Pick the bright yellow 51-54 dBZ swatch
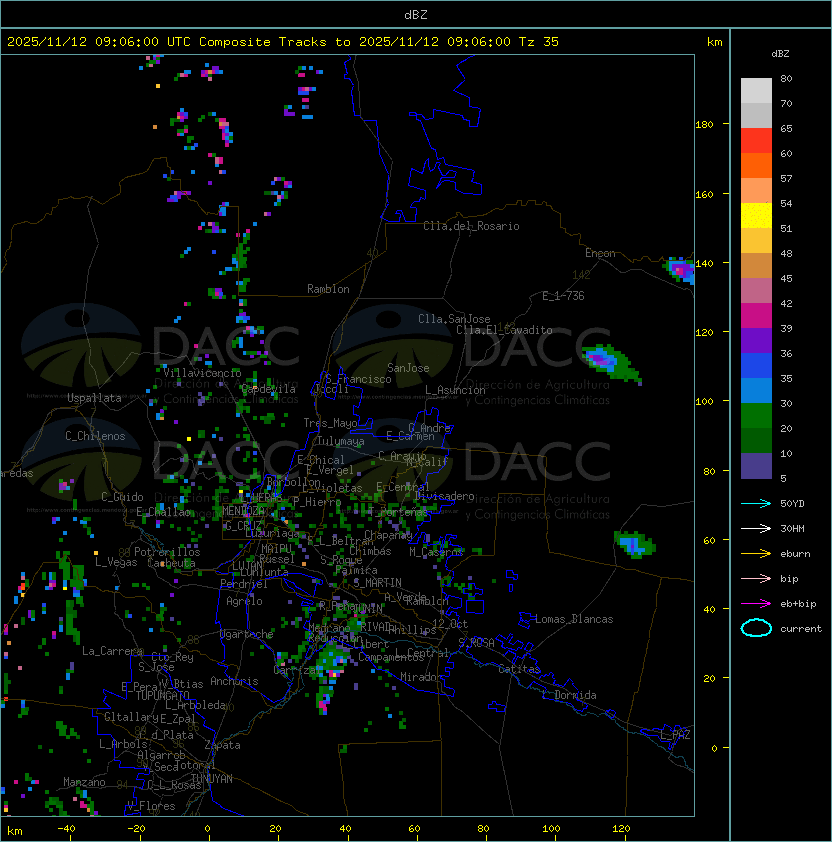The height and width of the screenshot is (842, 832). coord(756,216)
